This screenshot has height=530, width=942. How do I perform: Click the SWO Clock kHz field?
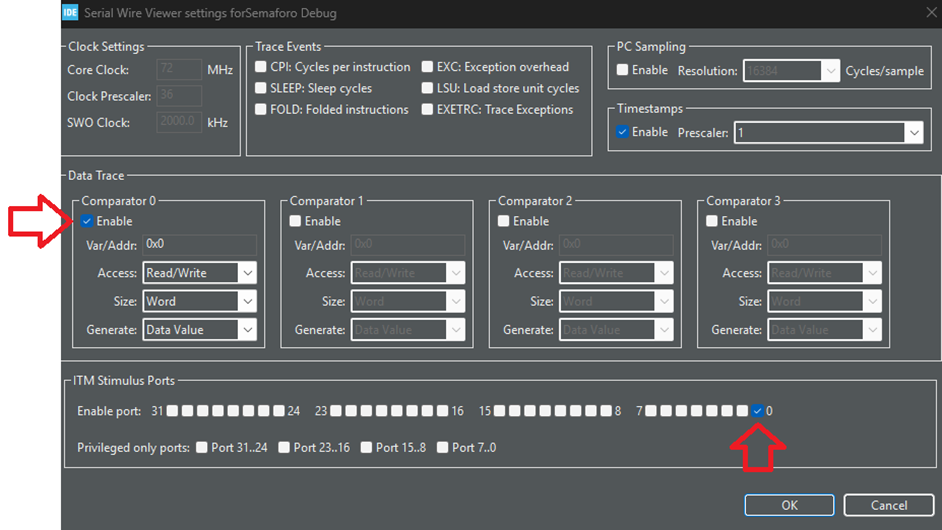click(179, 122)
